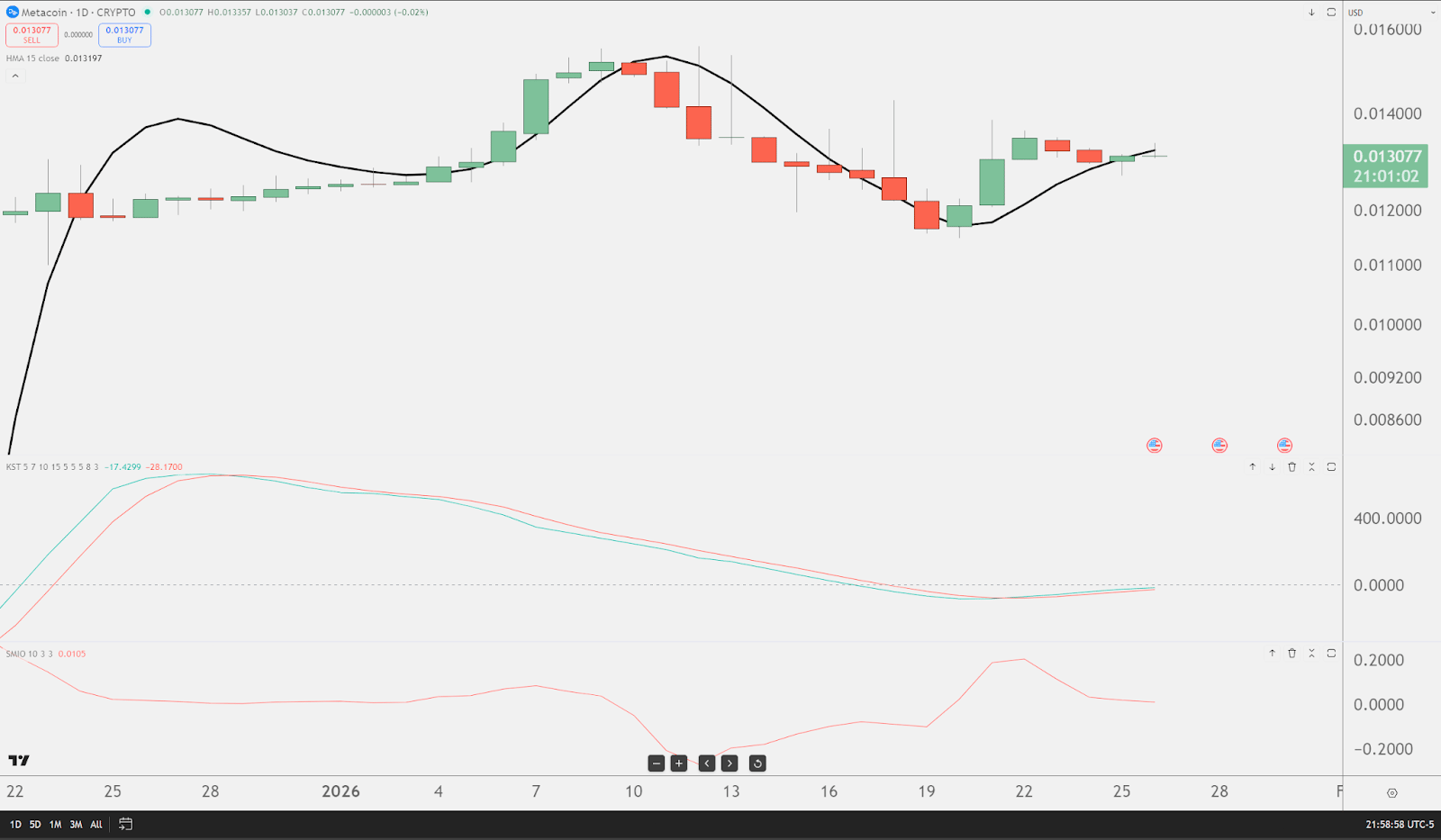
Task: Select the 1M time range
Action: click(x=56, y=825)
